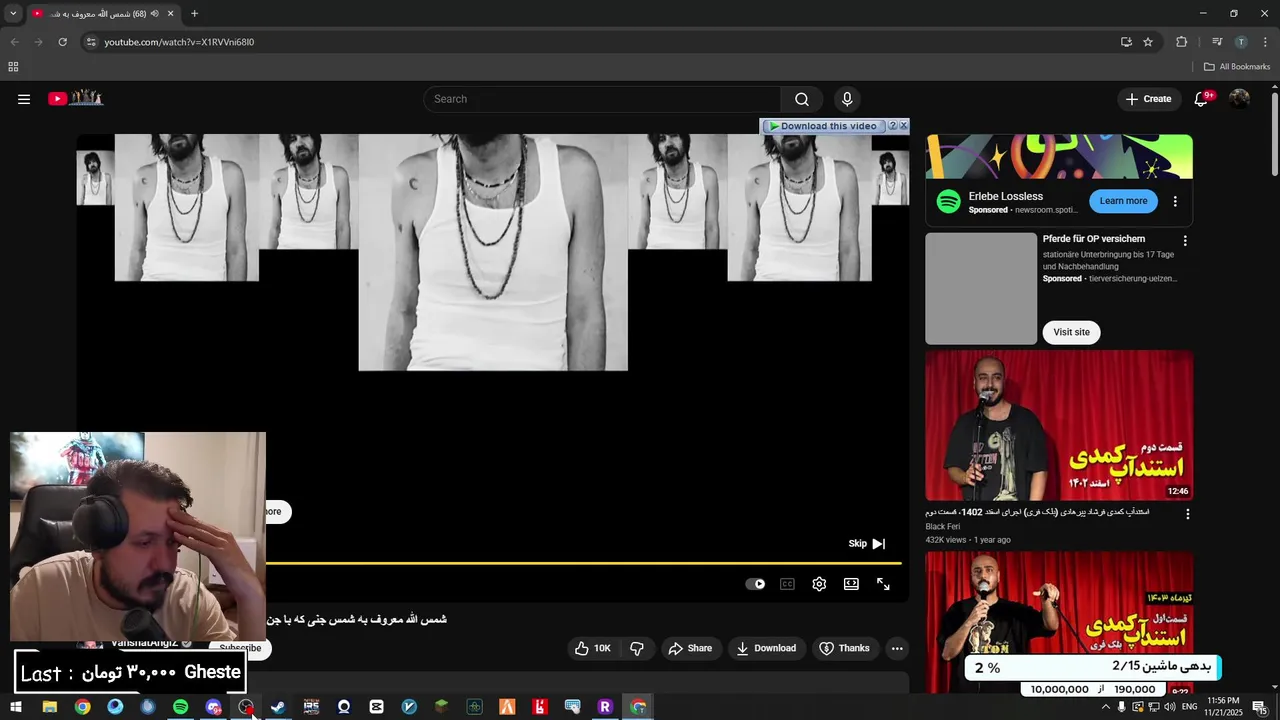Click the address bar URL
This screenshot has width=1280, height=720.
pos(179,42)
